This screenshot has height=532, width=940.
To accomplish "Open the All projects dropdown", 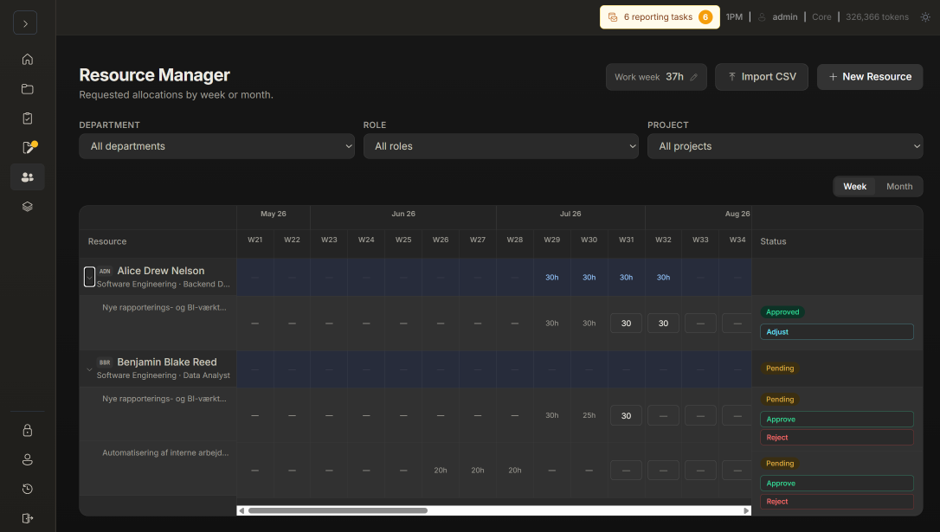I will point(785,146).
